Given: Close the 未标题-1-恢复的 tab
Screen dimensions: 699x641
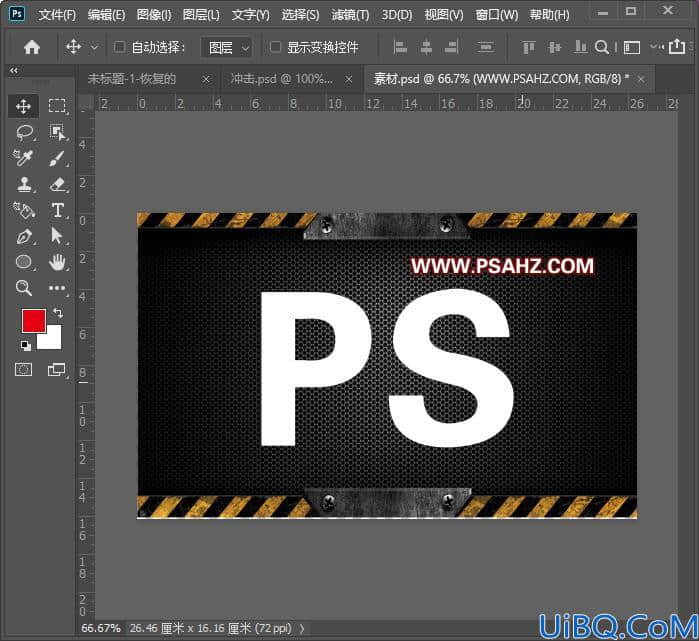Looking at the screenshot, I should 206,79.
